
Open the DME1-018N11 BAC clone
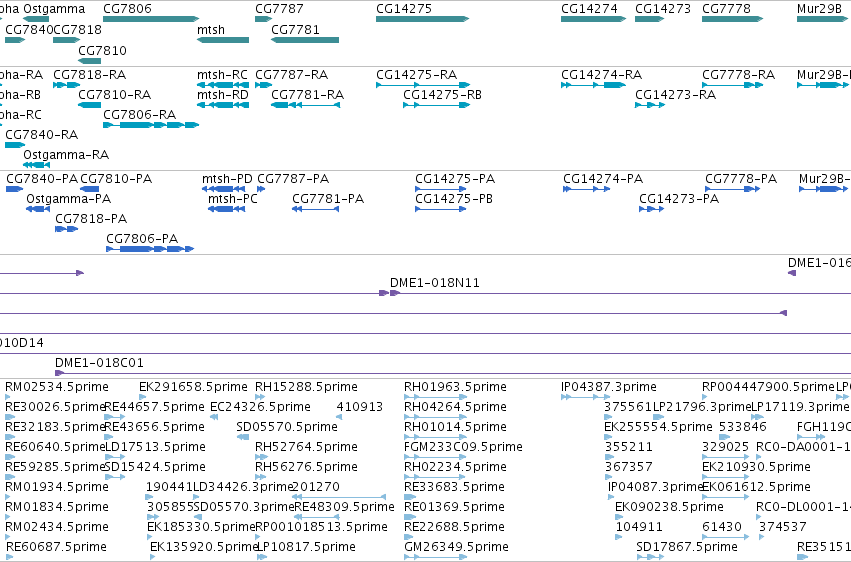(x=620, y=293)
